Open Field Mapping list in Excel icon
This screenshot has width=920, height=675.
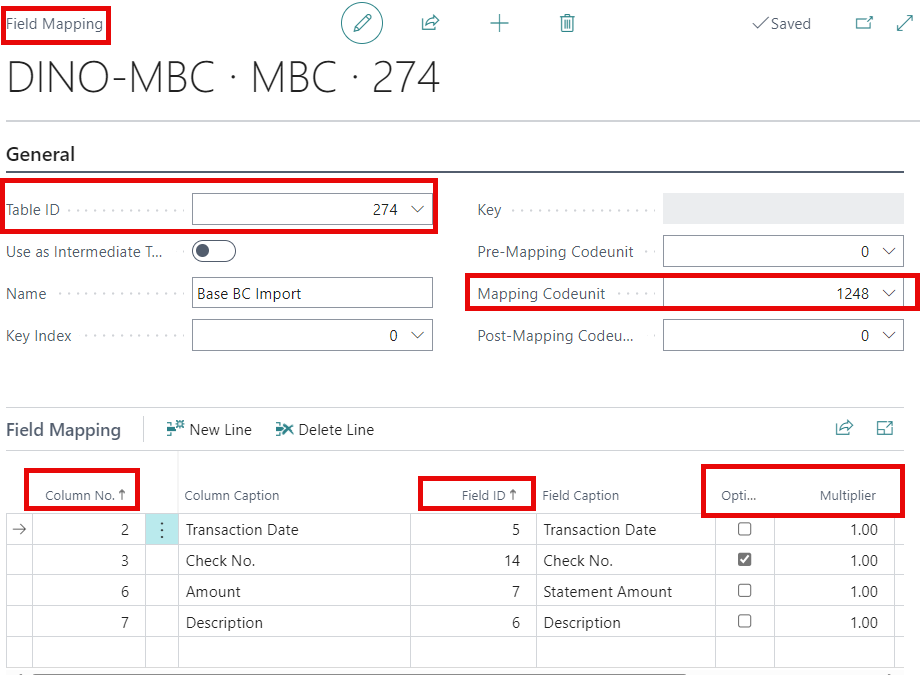coord(884,427)
